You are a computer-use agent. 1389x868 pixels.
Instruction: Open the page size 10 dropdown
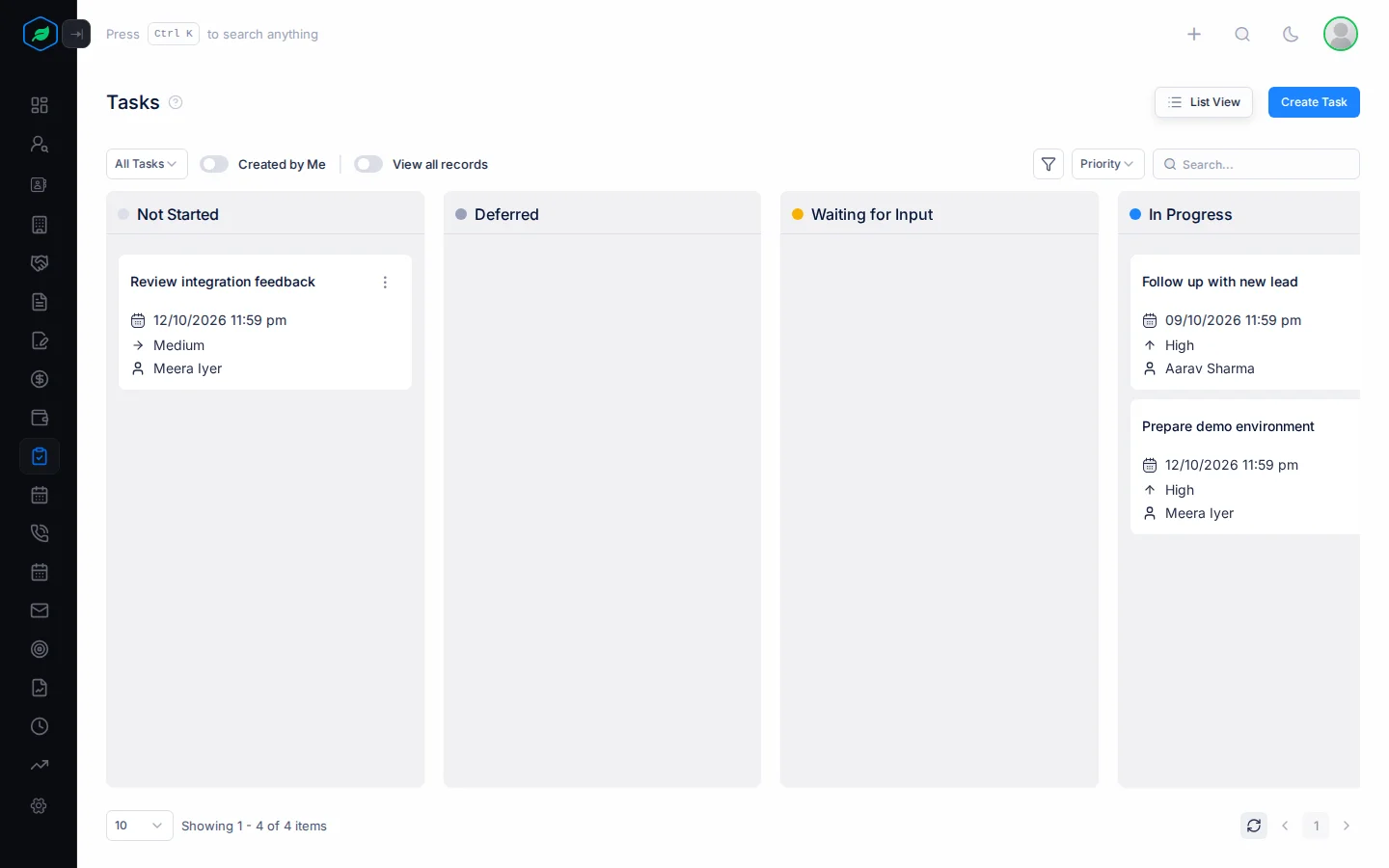(x=140, y=826)
